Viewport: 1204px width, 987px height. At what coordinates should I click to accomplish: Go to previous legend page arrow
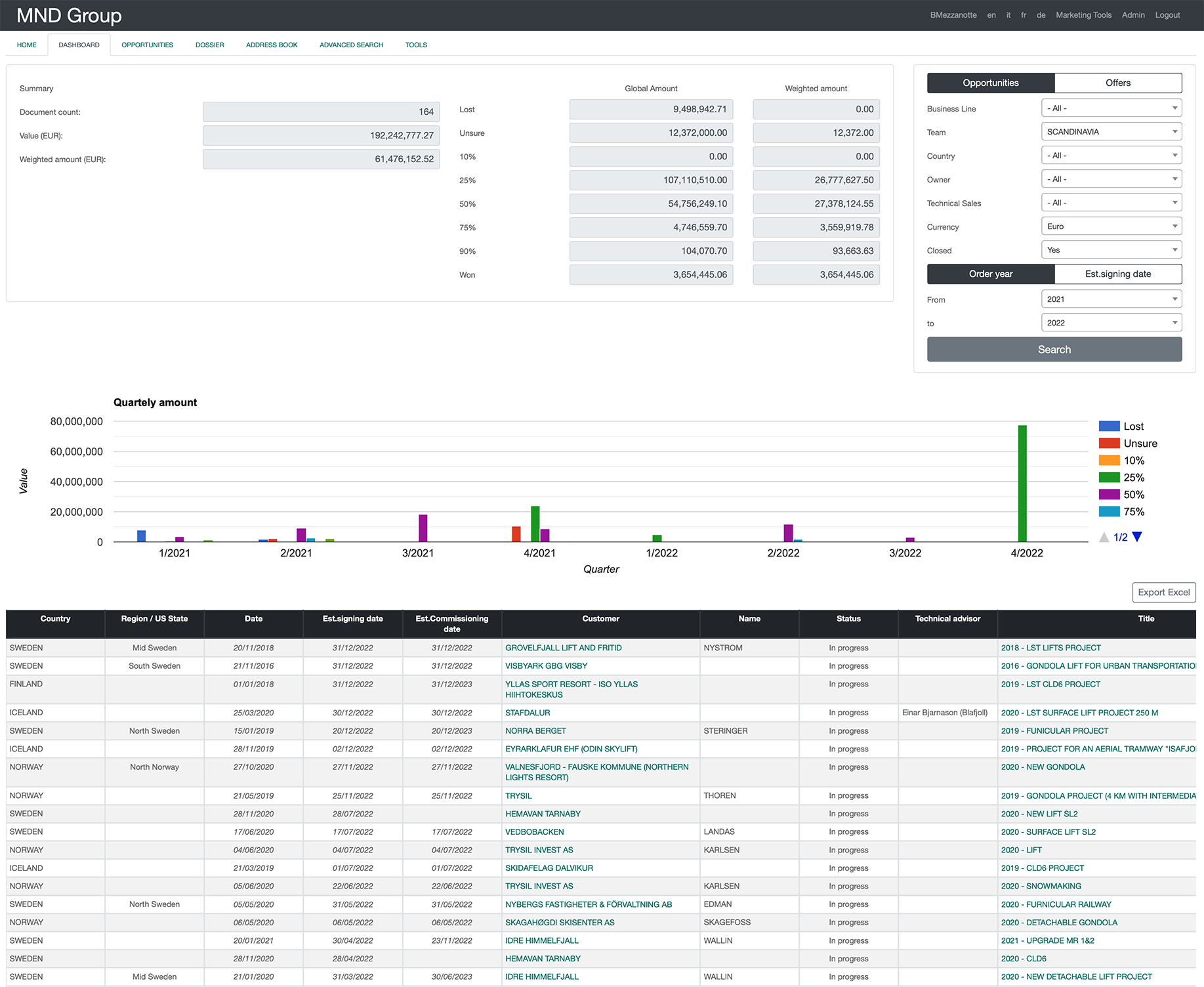(x=1104, y=537)
